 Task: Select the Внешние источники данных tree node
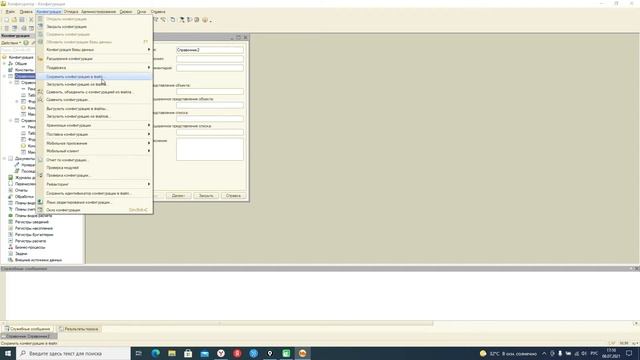38,260
